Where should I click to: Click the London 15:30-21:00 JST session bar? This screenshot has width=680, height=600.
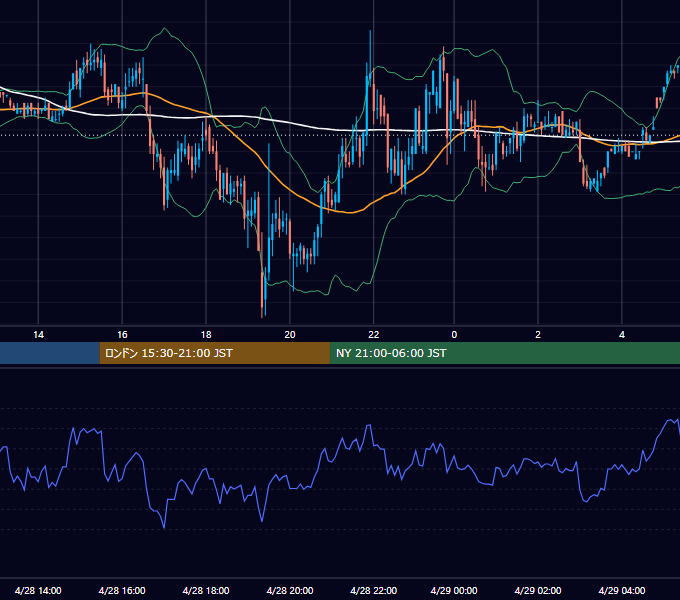215,353
